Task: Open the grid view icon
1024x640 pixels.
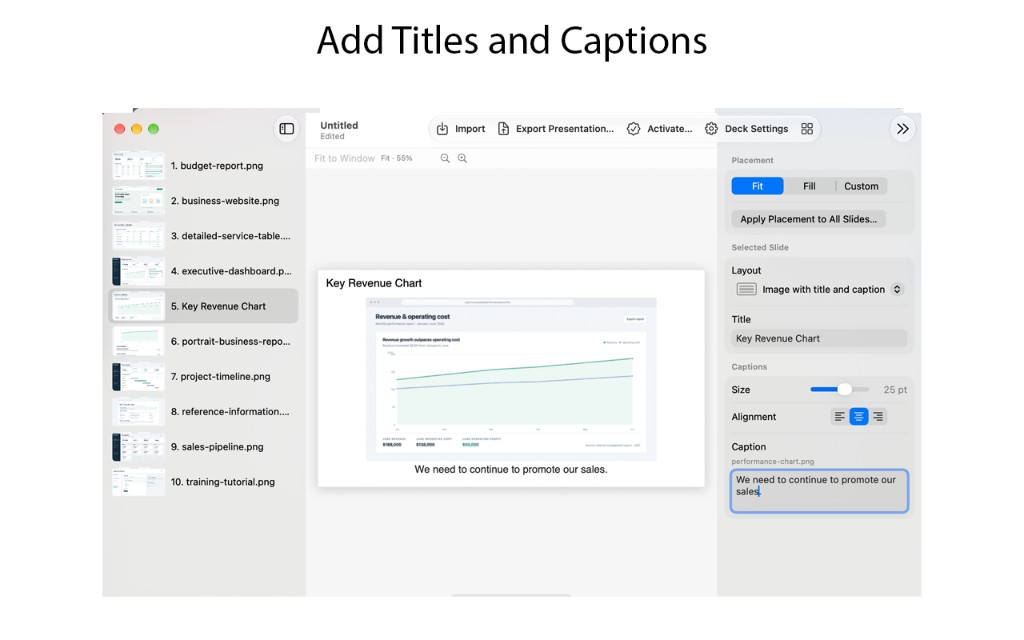Action: [807, 129]
